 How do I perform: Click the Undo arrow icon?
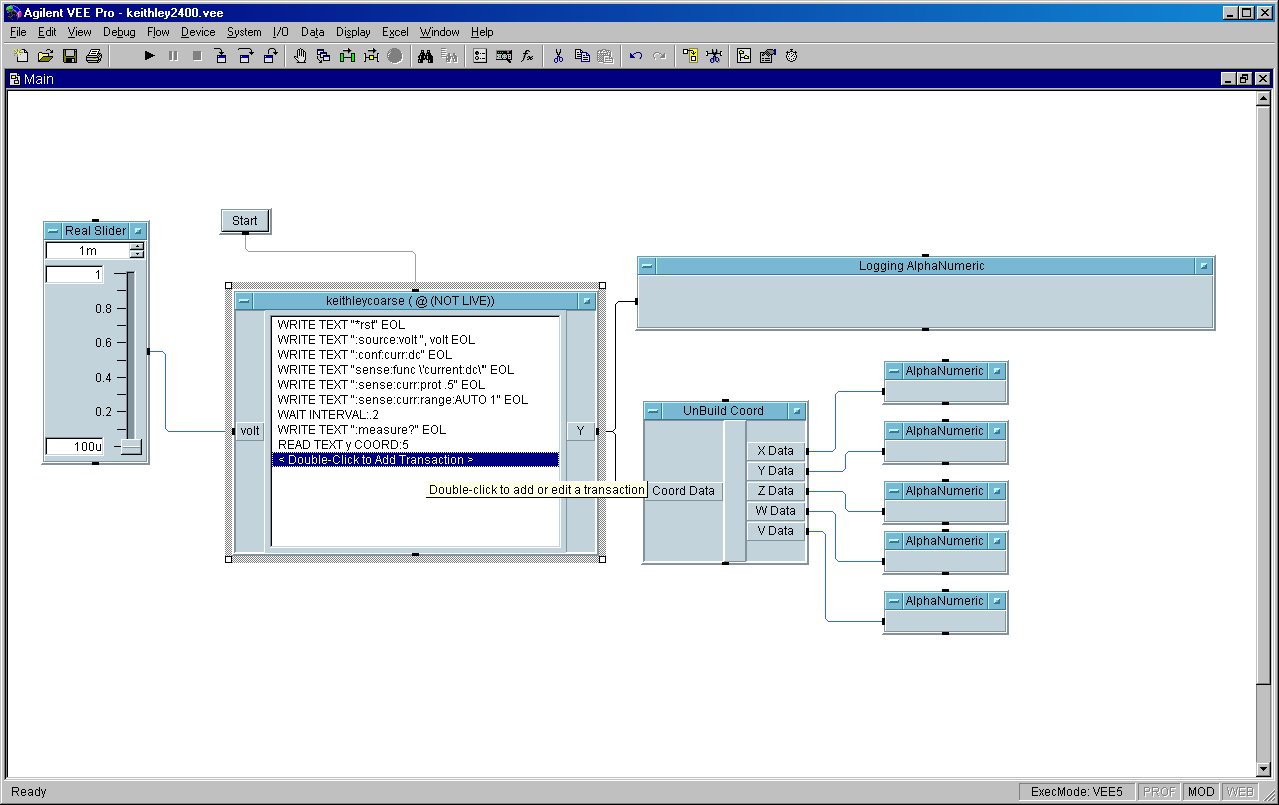pos(635,56)
